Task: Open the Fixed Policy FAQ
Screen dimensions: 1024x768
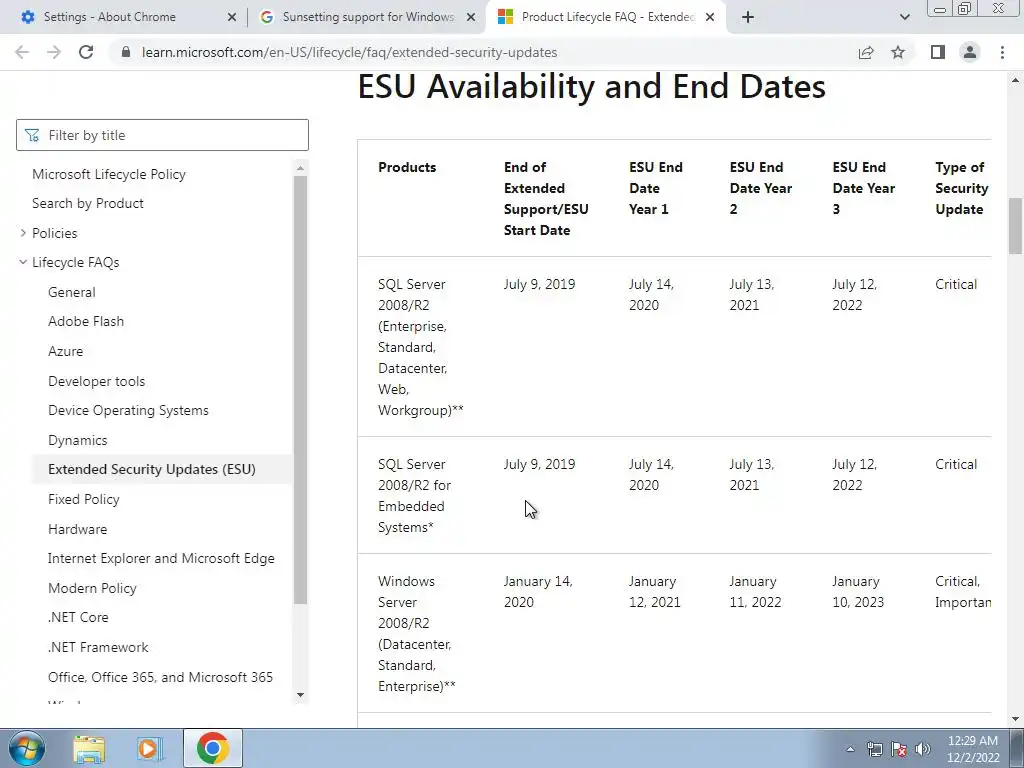Action: pos(84,500)
